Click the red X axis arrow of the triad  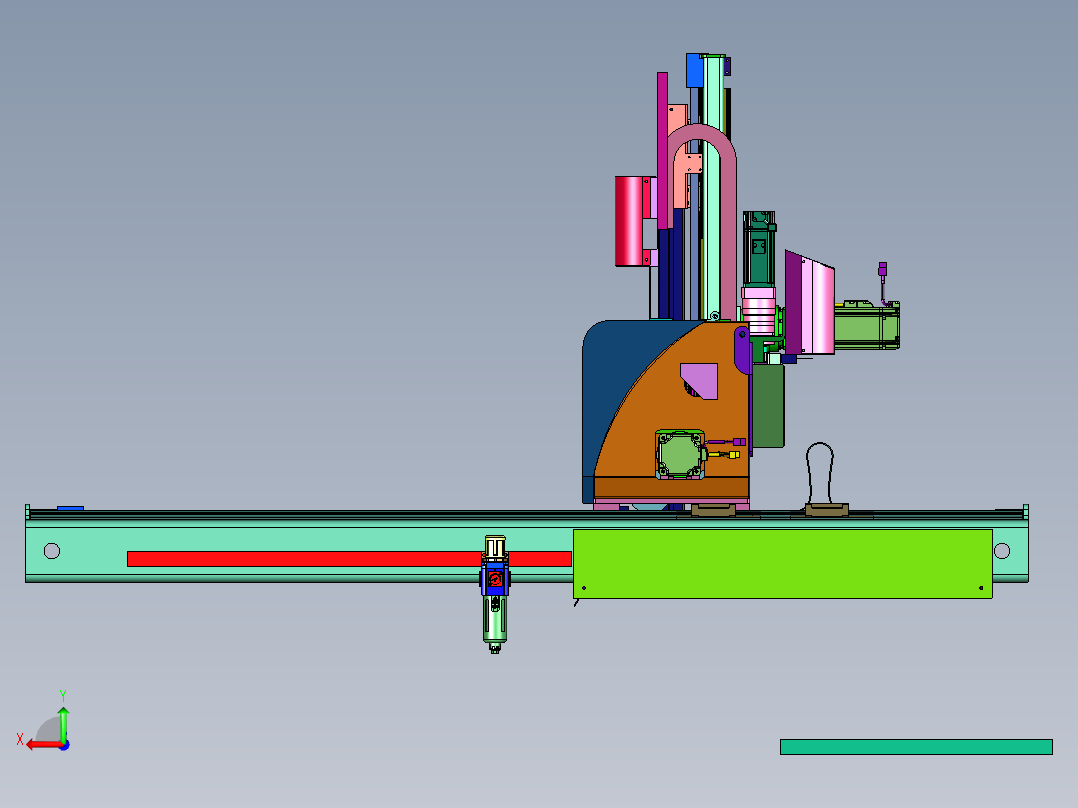43,745
